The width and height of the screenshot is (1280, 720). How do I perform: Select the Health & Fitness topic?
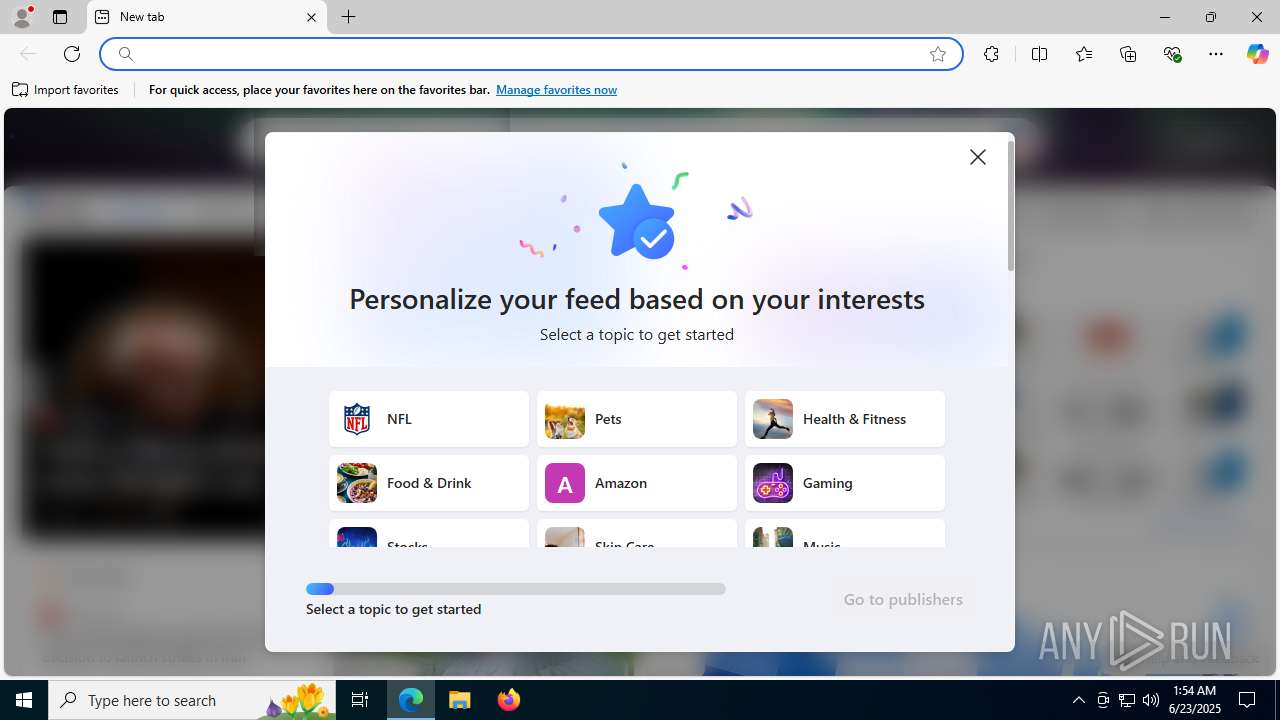pyautogui.click(x=845, y=419)
